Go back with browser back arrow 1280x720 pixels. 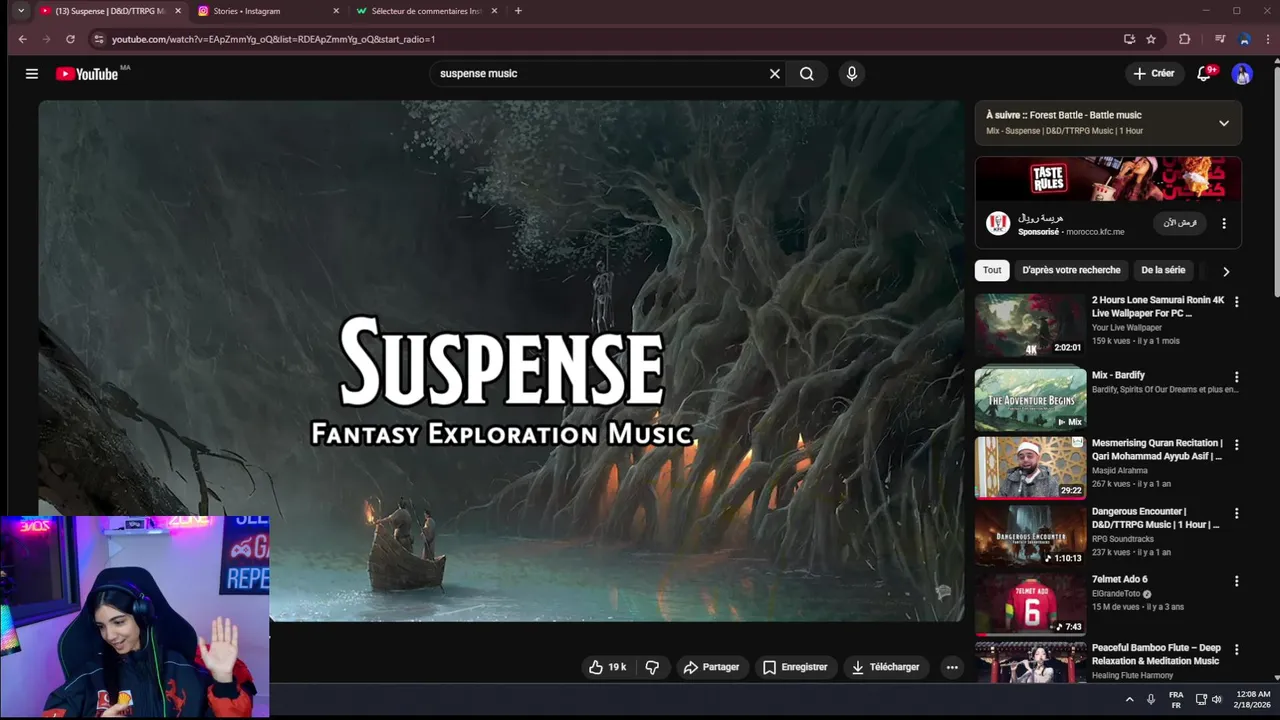pyautogui.click(x=23, y=39)
